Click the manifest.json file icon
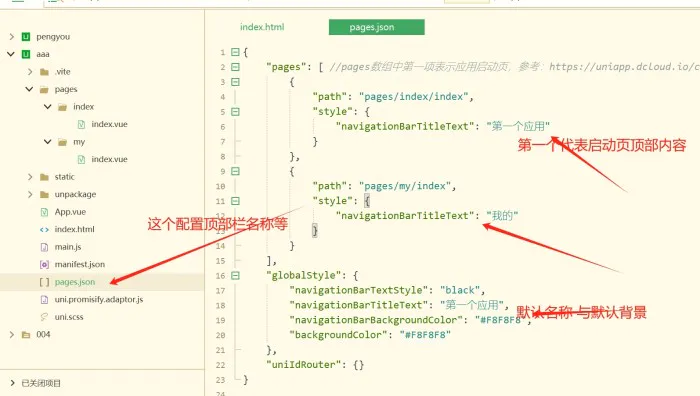 (x=44, y=264)
